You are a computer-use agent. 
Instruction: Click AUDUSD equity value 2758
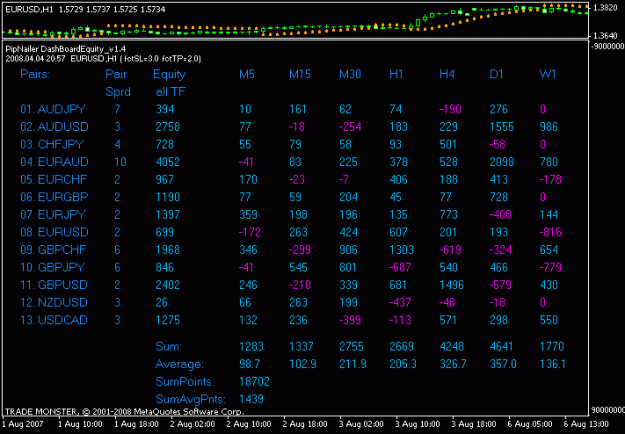point(168,127)
